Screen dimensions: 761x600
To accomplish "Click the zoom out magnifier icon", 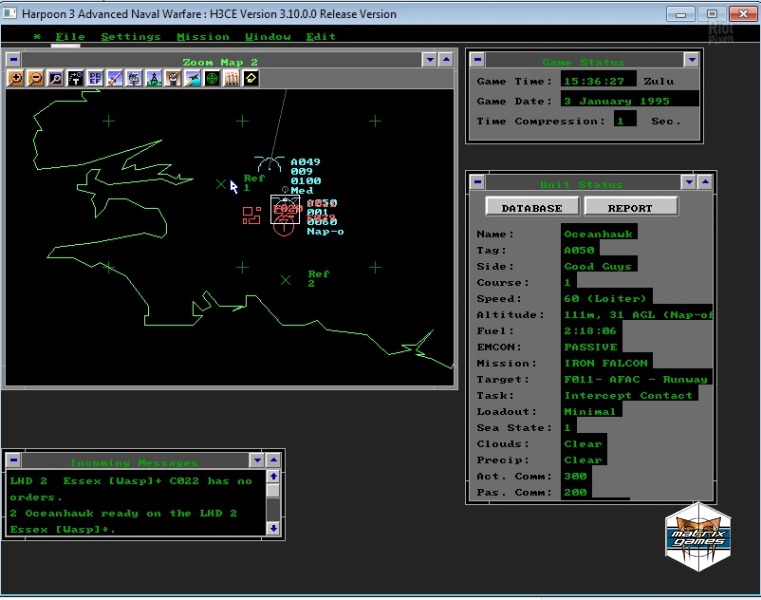I will (x=35, y=78).
